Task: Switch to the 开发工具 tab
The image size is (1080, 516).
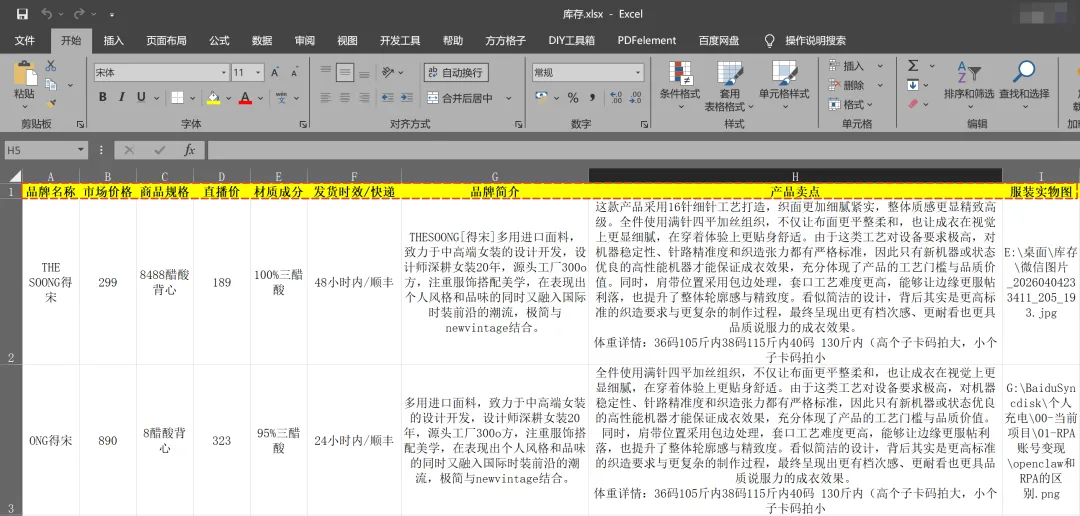Action: tap(399, 41)
